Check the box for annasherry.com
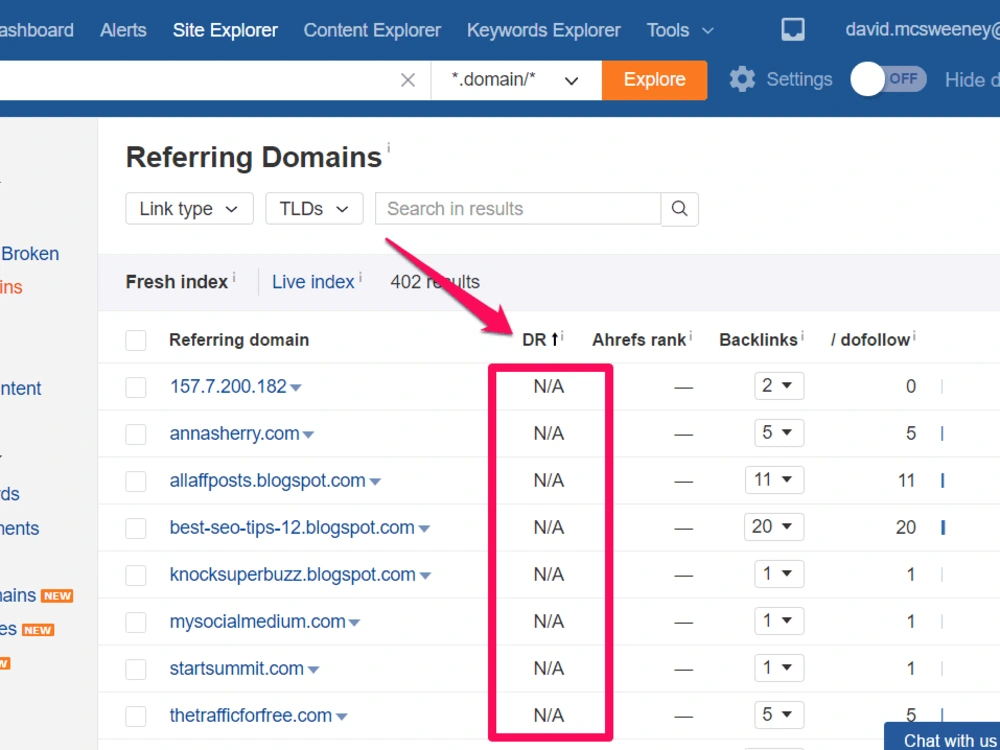This screenshot has width=1000, height=750. (x=136, y=434)
